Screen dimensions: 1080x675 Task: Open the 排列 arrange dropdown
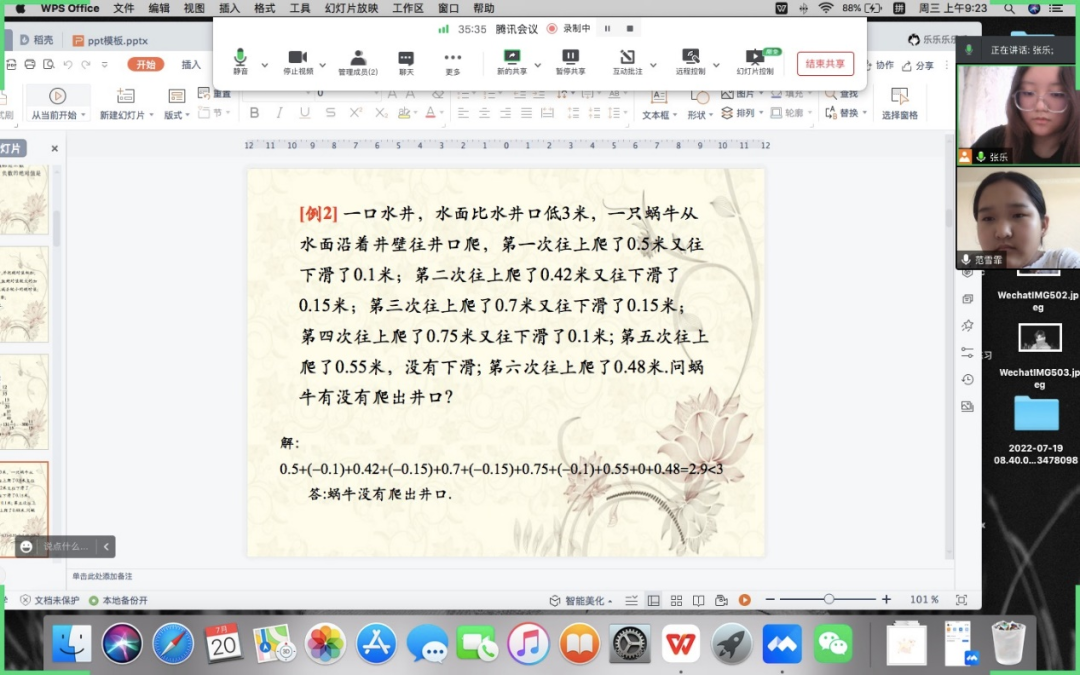[x=742, y=113]
